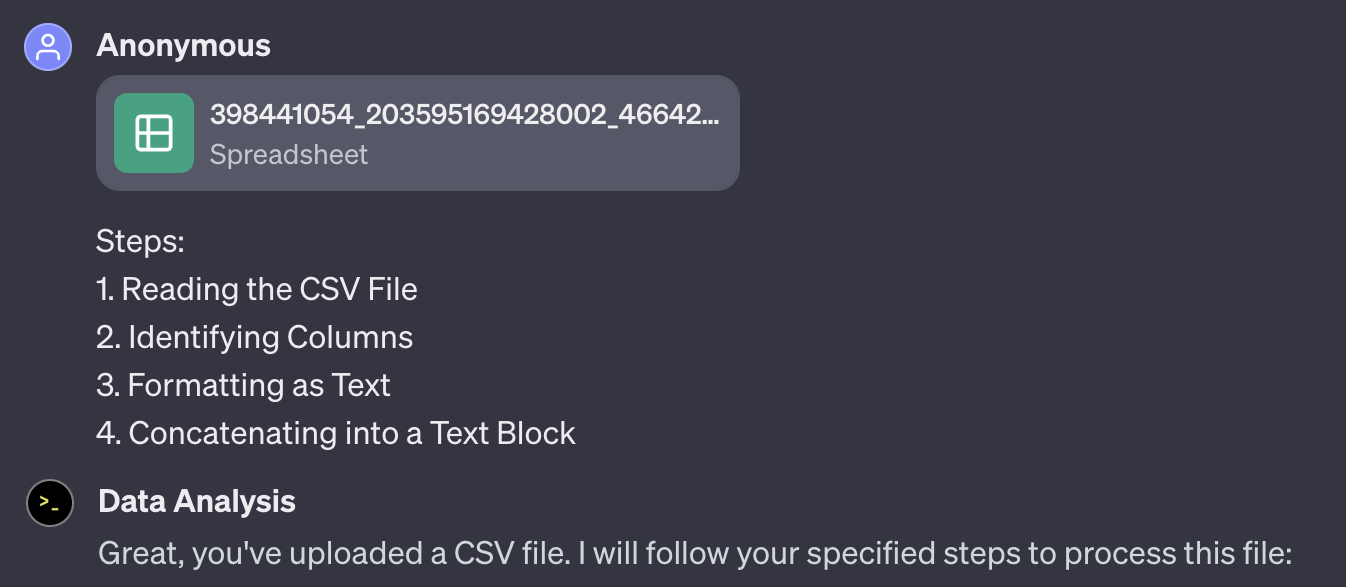Click the word "Great" starting the reply
The width and height of the screenshot is (1346, 587).
(138, 552)
